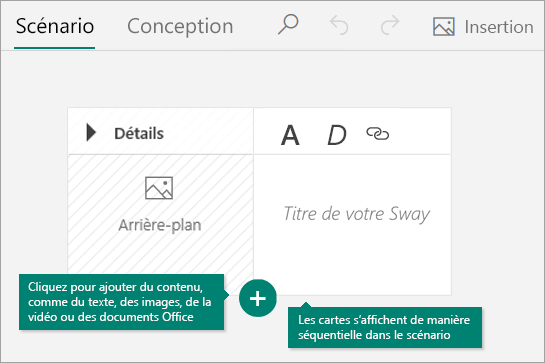
Task: Expand the Détails triangle
Action: click(91, 132)
